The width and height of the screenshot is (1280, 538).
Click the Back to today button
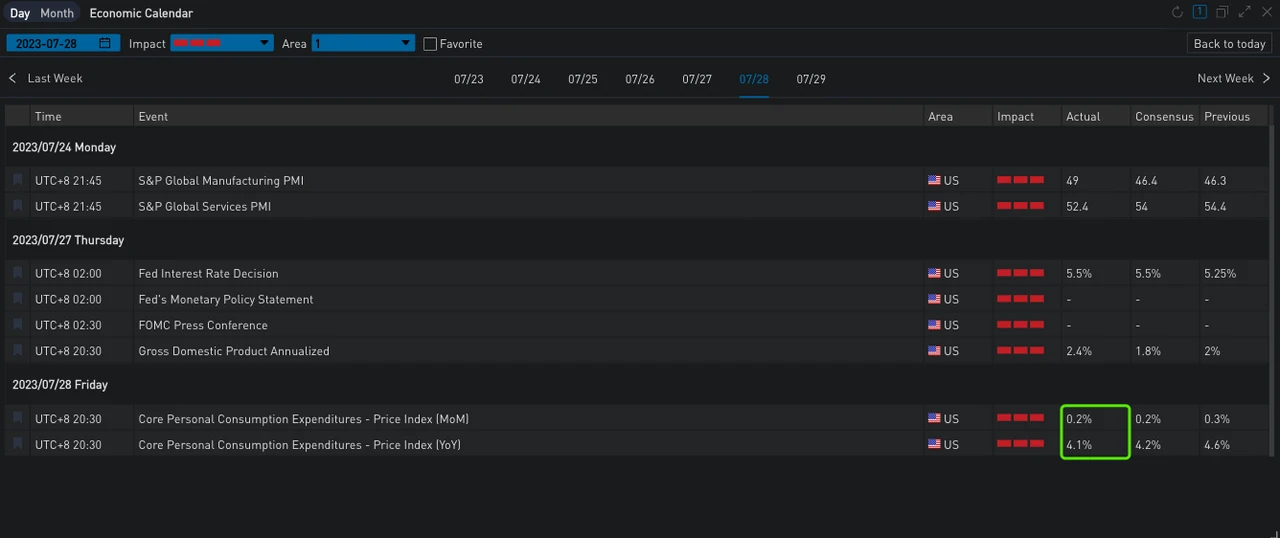tap(1229, 44)
